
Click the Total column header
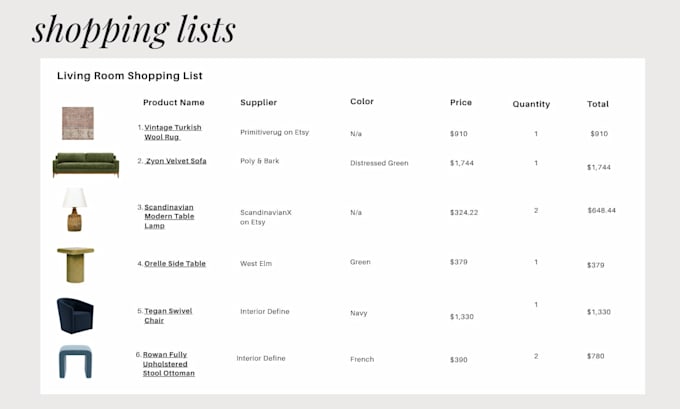598,104
